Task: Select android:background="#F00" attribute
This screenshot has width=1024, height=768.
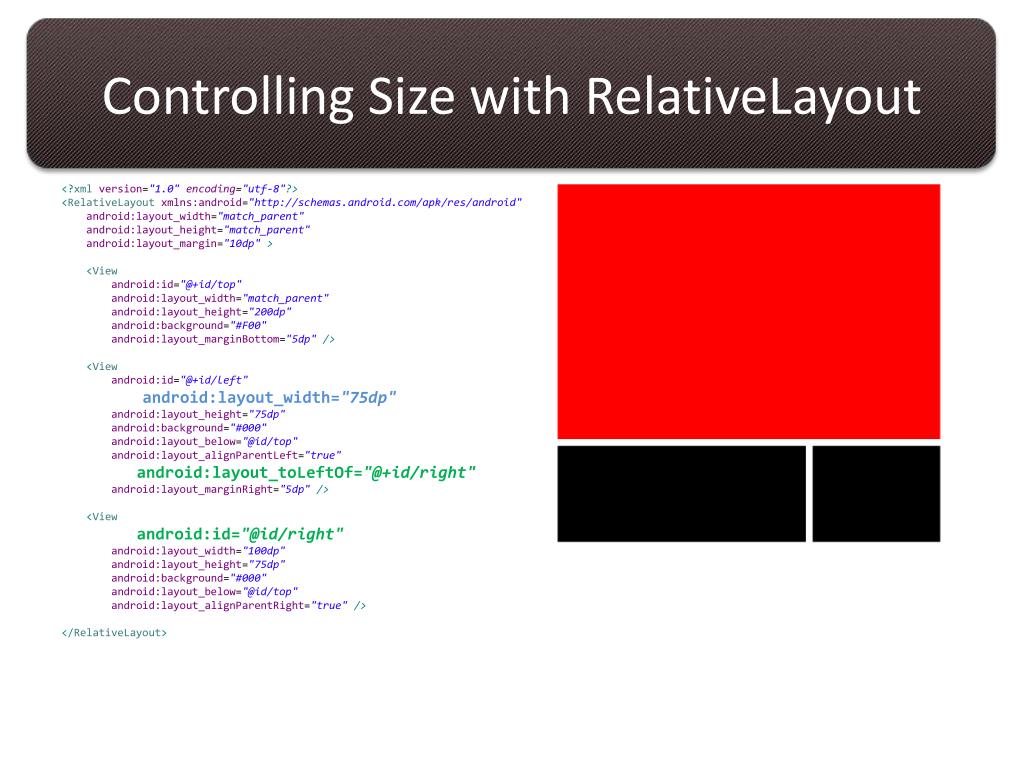Action: point(189,325)
